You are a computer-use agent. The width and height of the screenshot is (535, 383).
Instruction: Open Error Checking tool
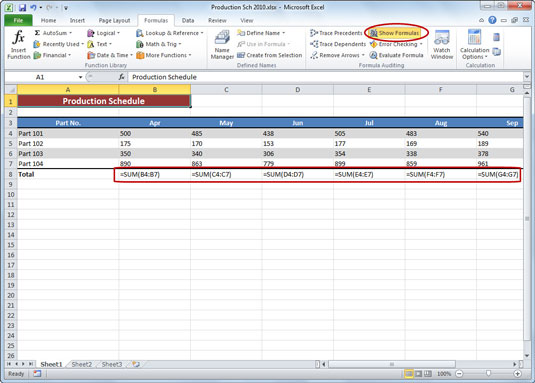(x=396, y=44)
